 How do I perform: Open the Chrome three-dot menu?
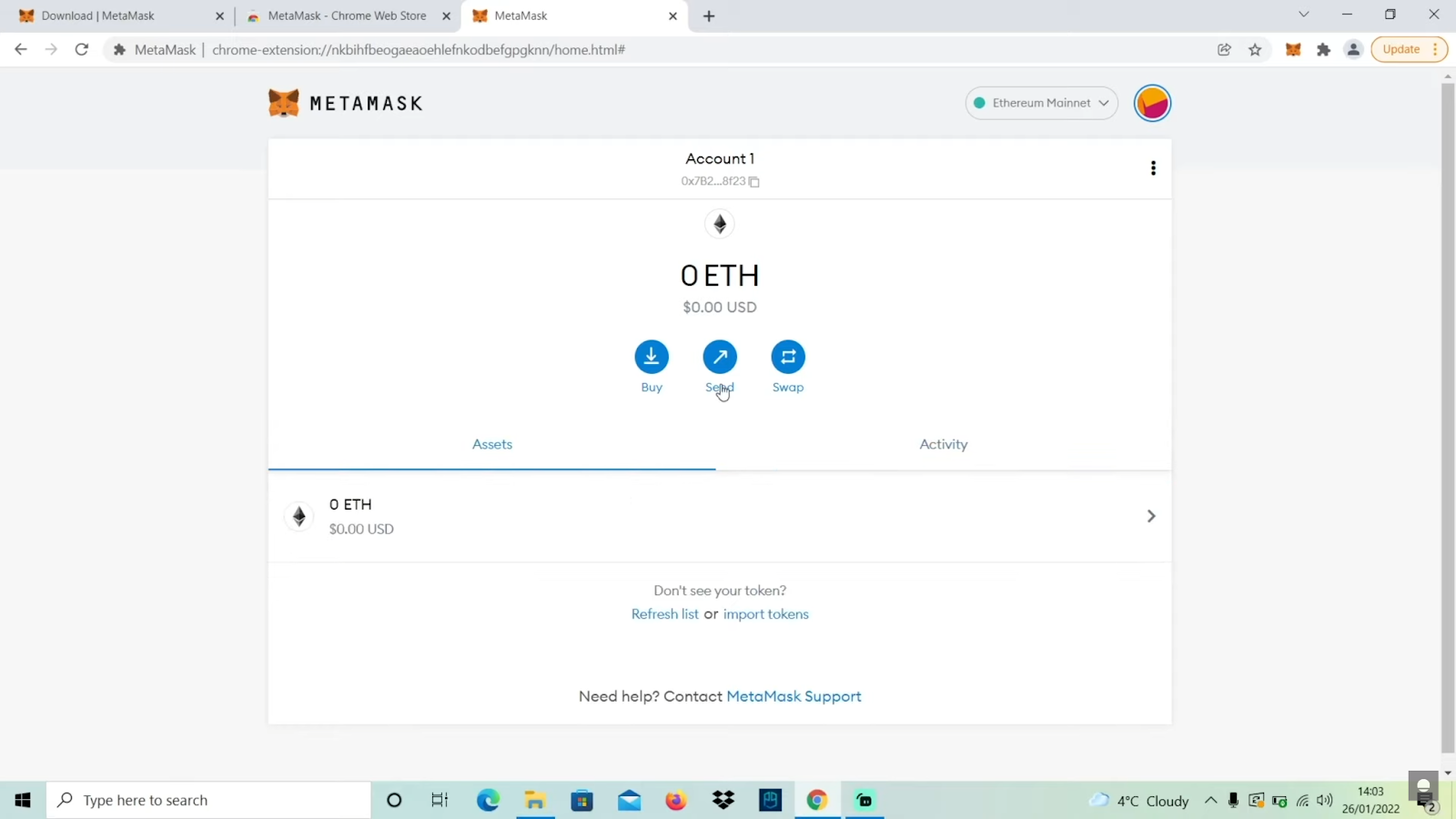(x=1435, y=50)
